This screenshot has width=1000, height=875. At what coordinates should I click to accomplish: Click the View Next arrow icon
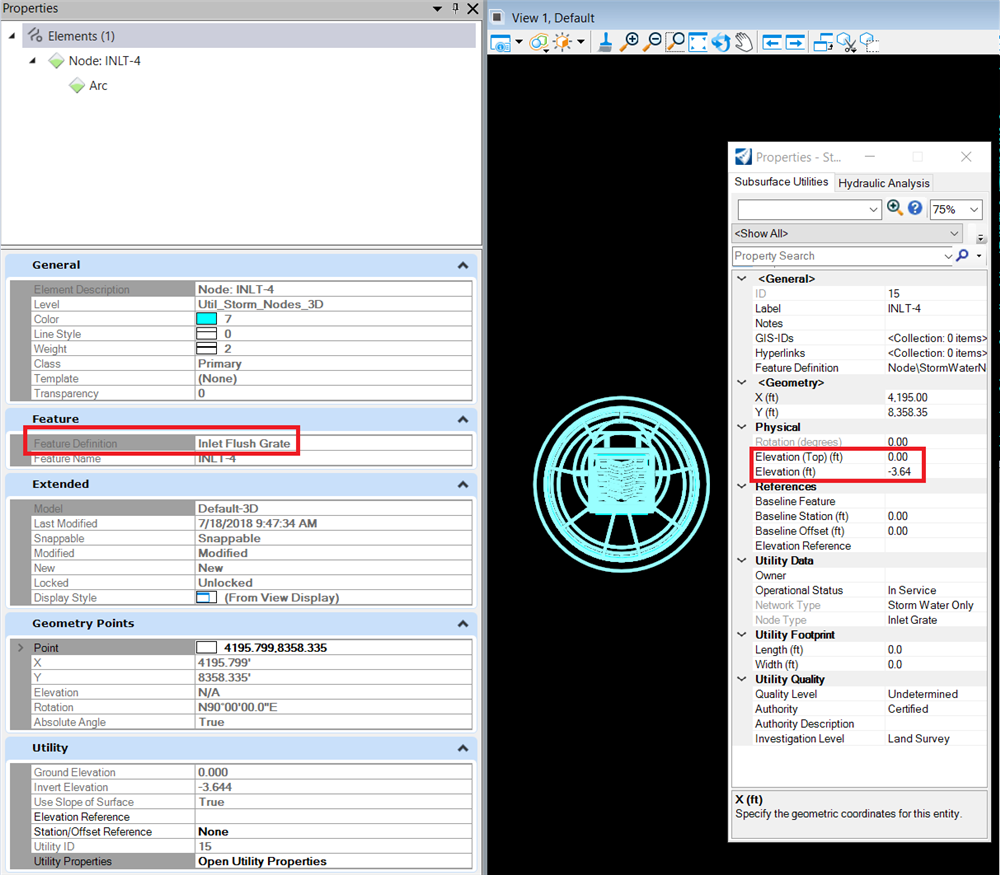(795, 43)
